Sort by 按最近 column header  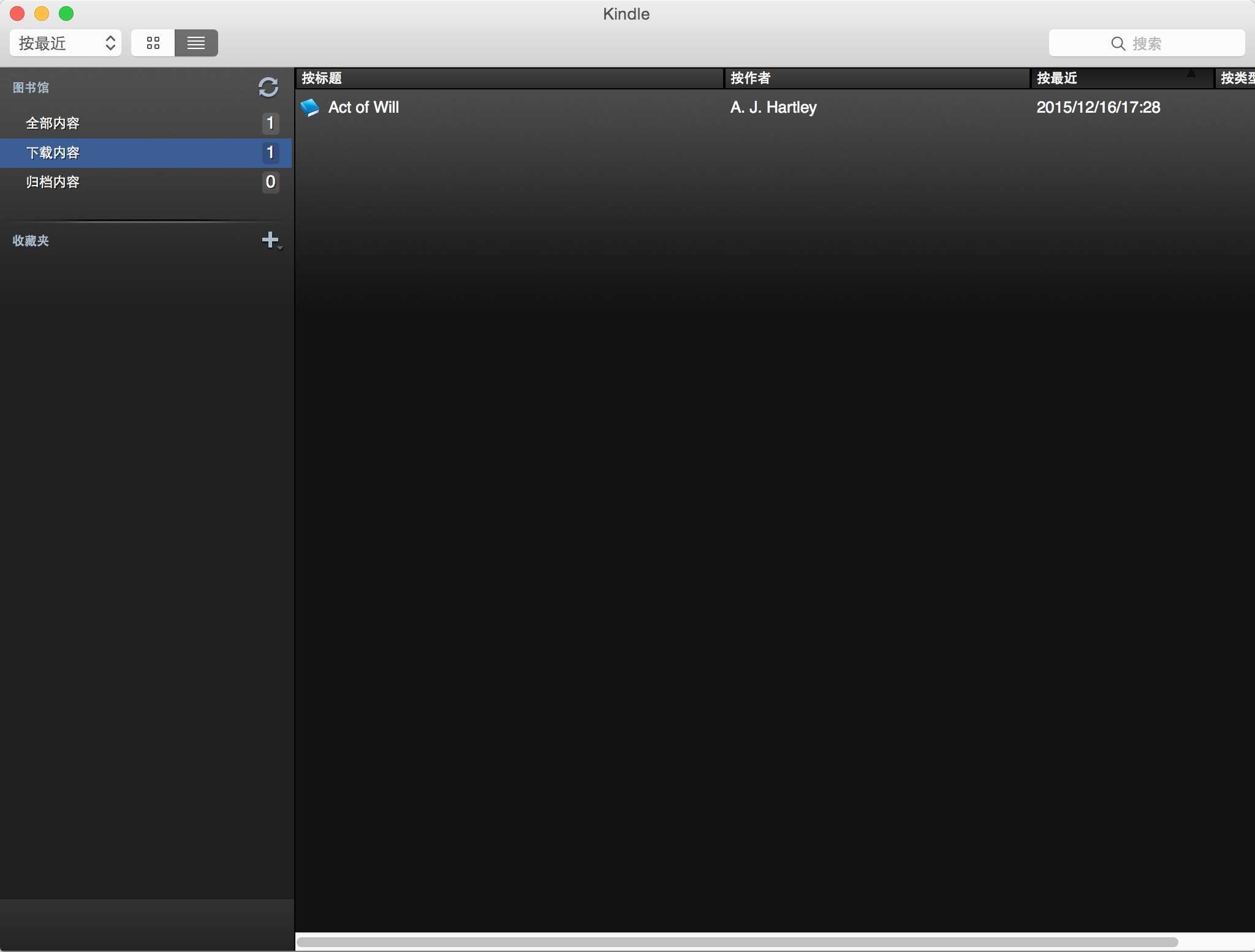1122,78
